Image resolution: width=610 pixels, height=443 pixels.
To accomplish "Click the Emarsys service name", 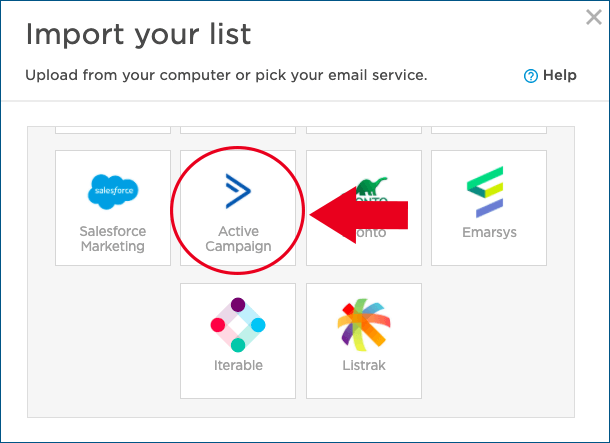I will pyautogui.click(x=489, y=233).
